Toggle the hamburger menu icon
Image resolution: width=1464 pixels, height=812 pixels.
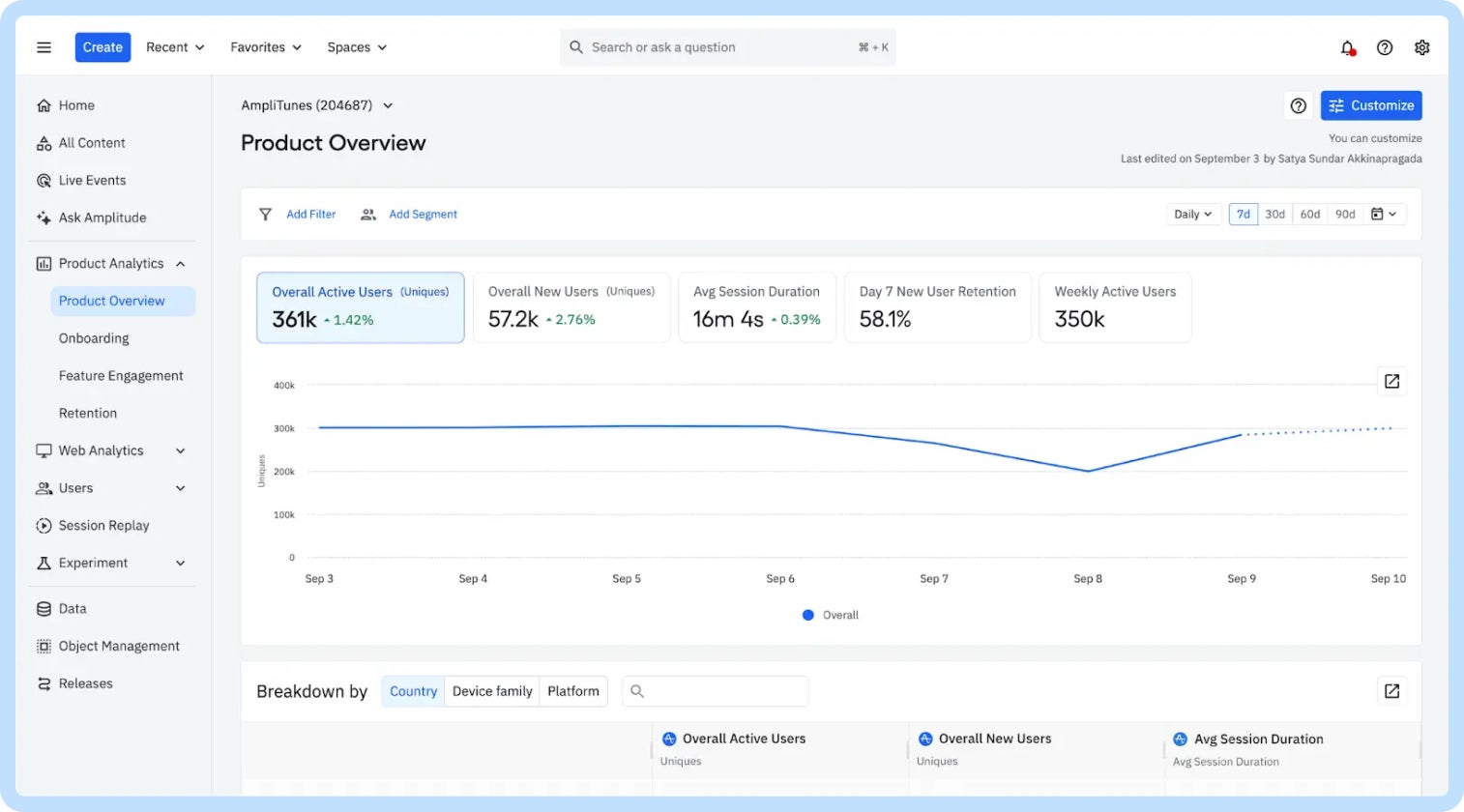click(44, 47)
